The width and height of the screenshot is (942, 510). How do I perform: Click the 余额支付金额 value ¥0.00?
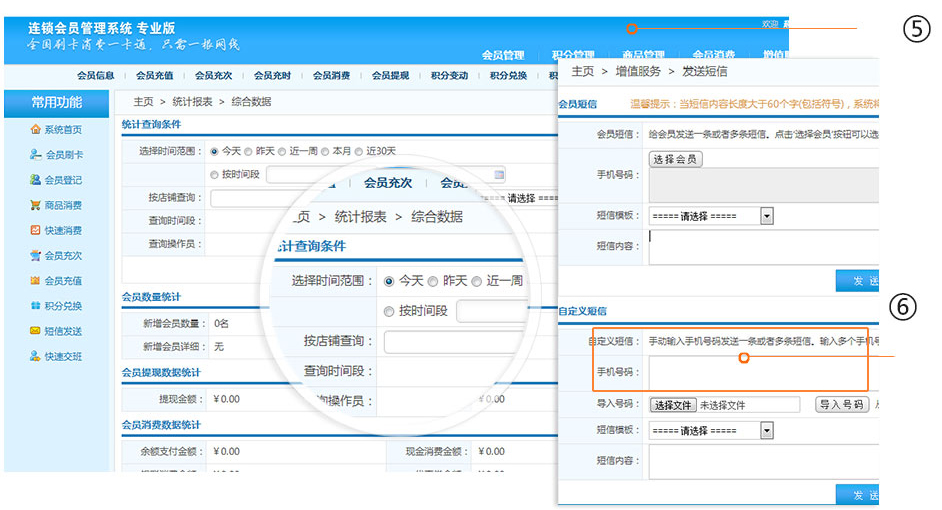226,451
